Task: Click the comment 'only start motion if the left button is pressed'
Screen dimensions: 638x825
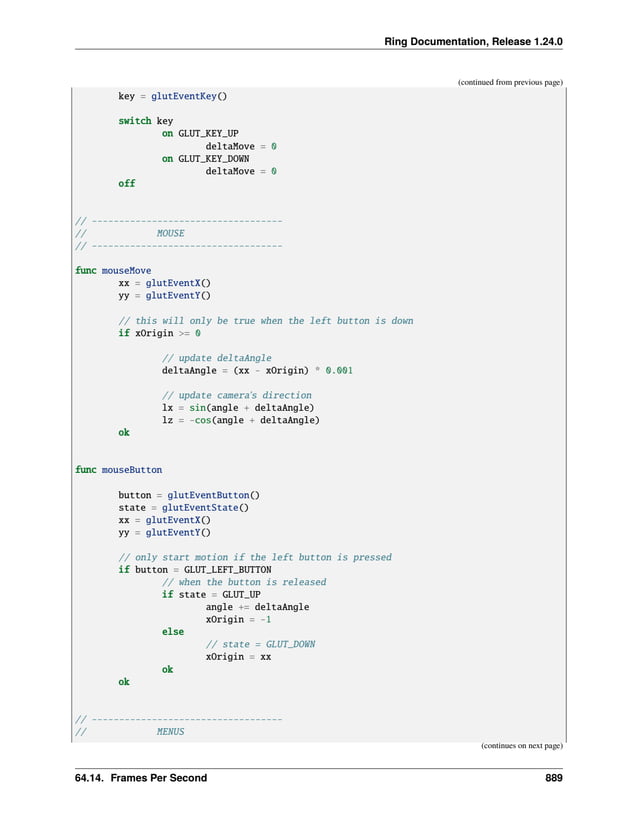Action: (x=255, y=557)
